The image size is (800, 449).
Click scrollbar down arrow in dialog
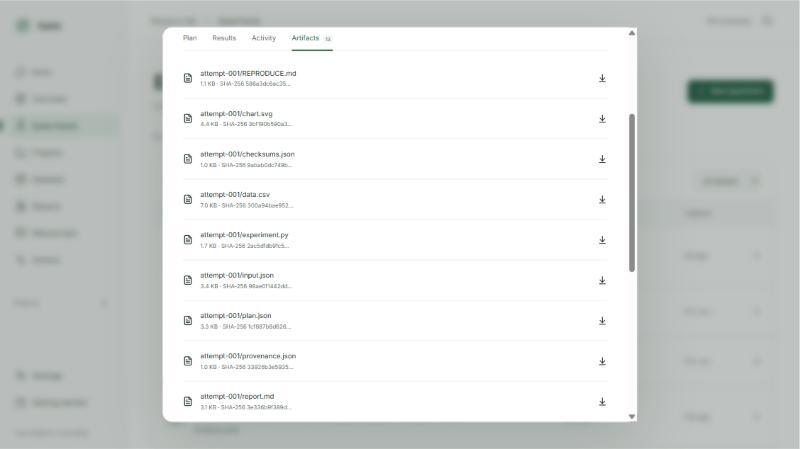point(632,416)
